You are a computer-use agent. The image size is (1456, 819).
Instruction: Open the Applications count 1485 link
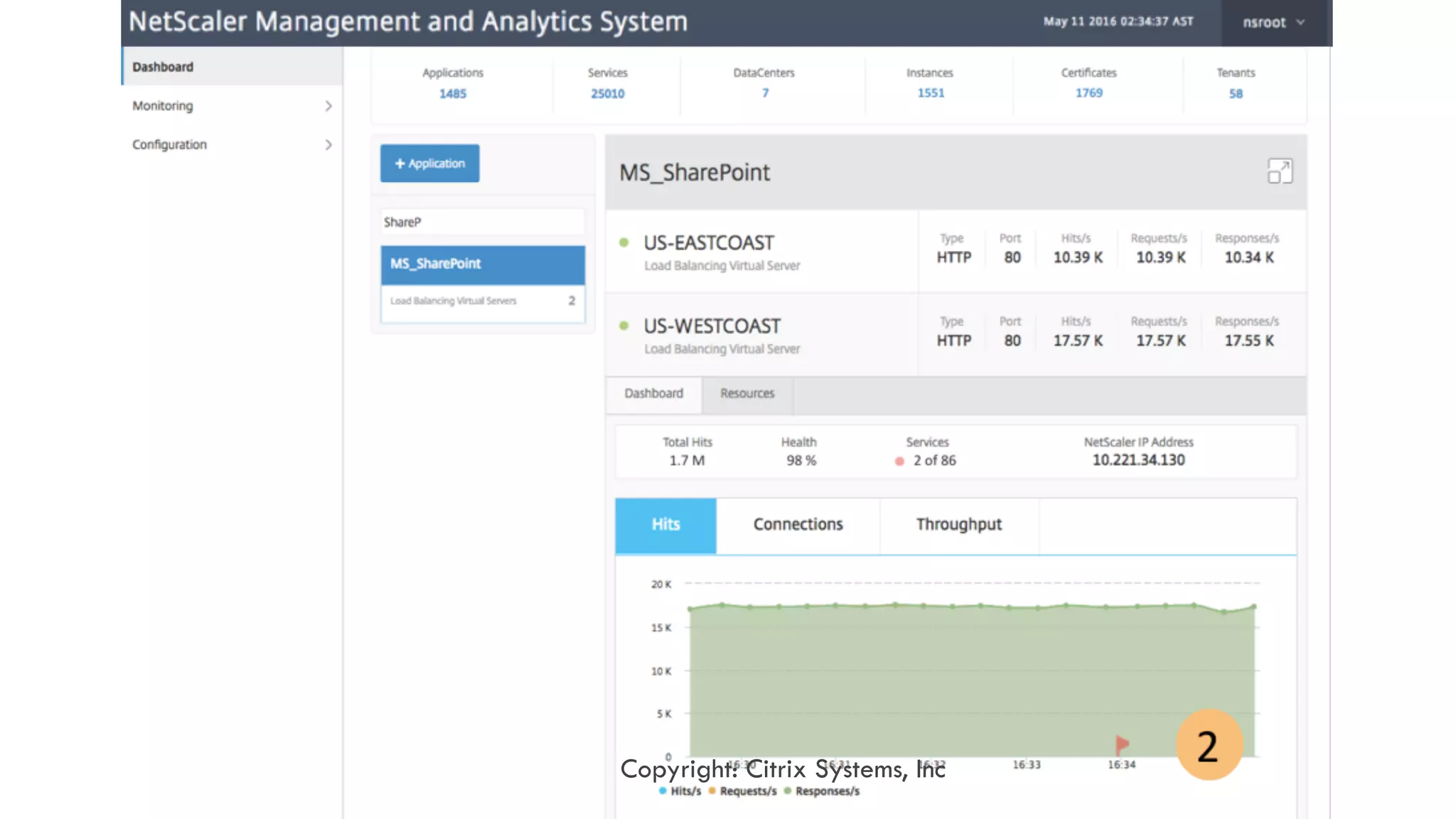452,94
